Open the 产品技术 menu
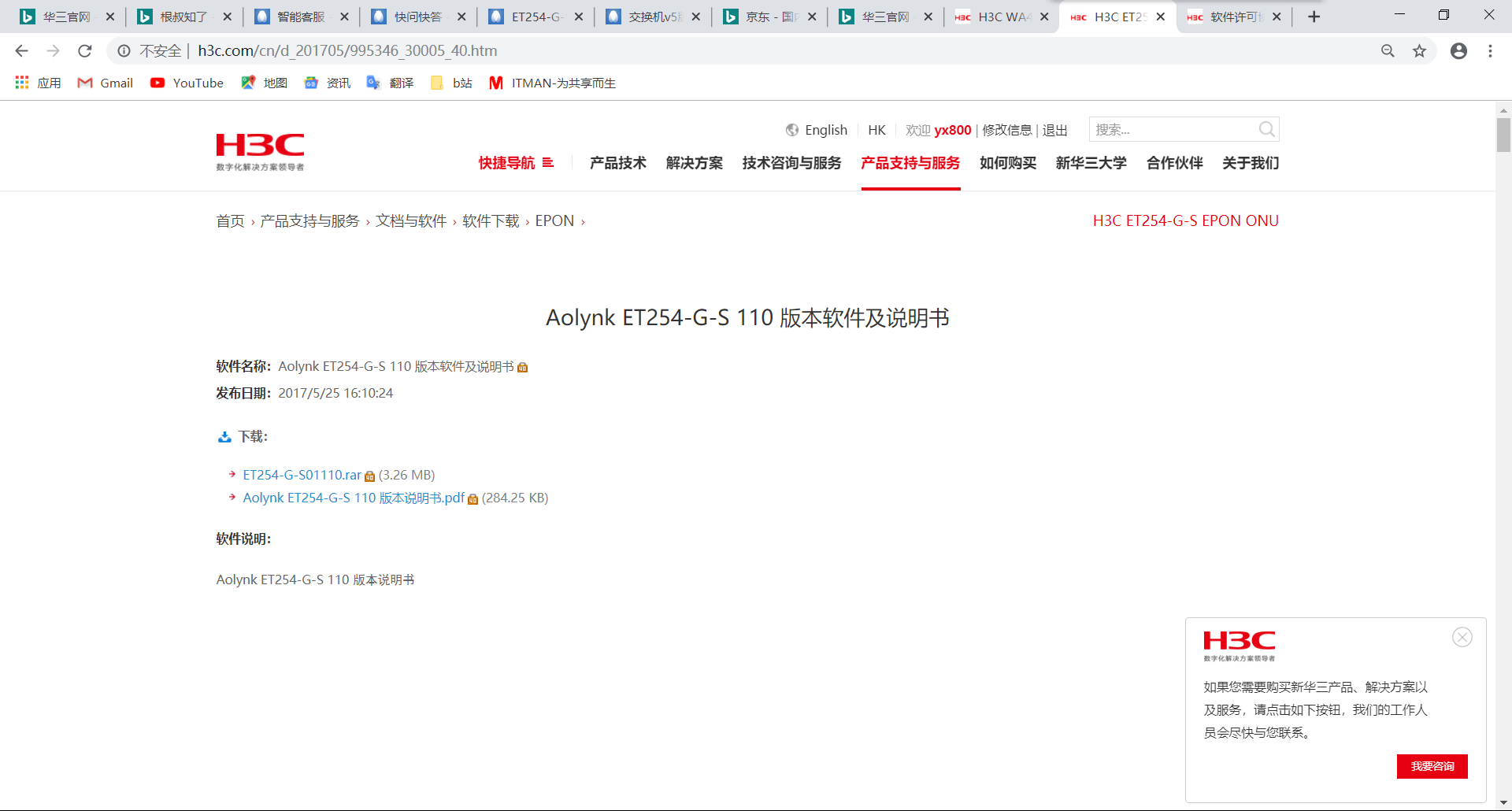This screenshot has width=1512, height=811. click(618, 163)
